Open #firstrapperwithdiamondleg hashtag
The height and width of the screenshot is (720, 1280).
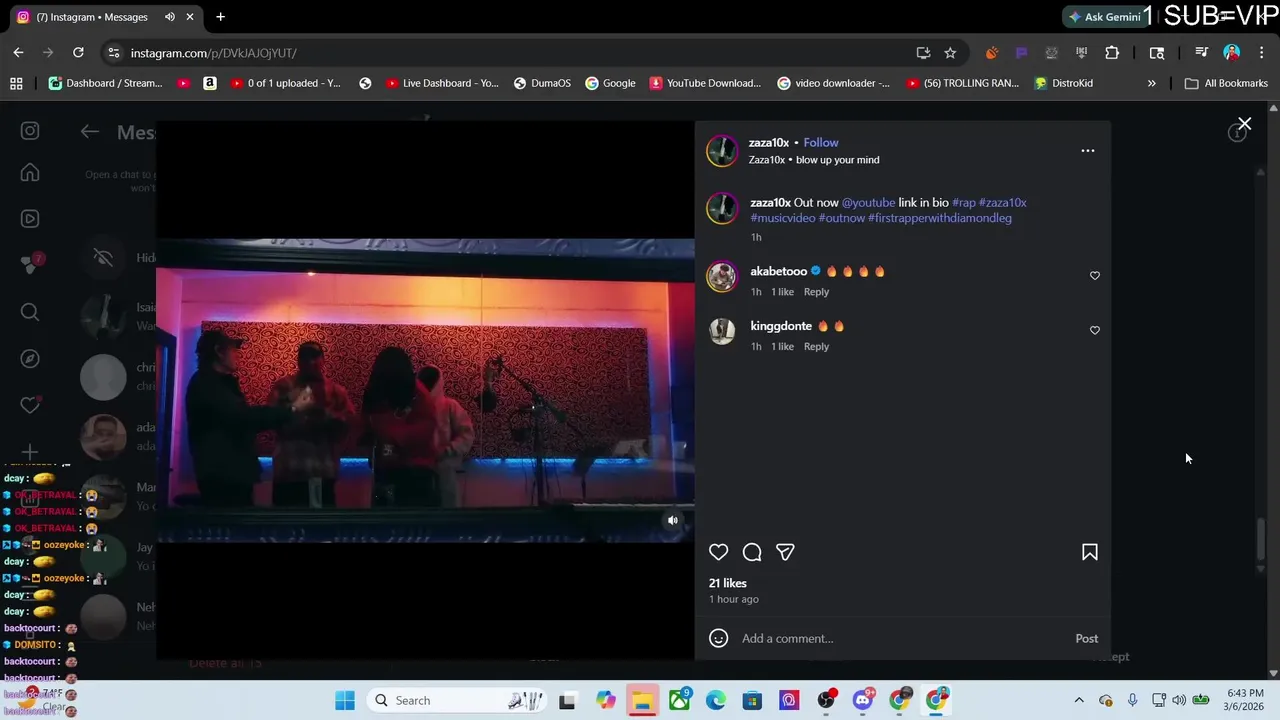[940, 218]
